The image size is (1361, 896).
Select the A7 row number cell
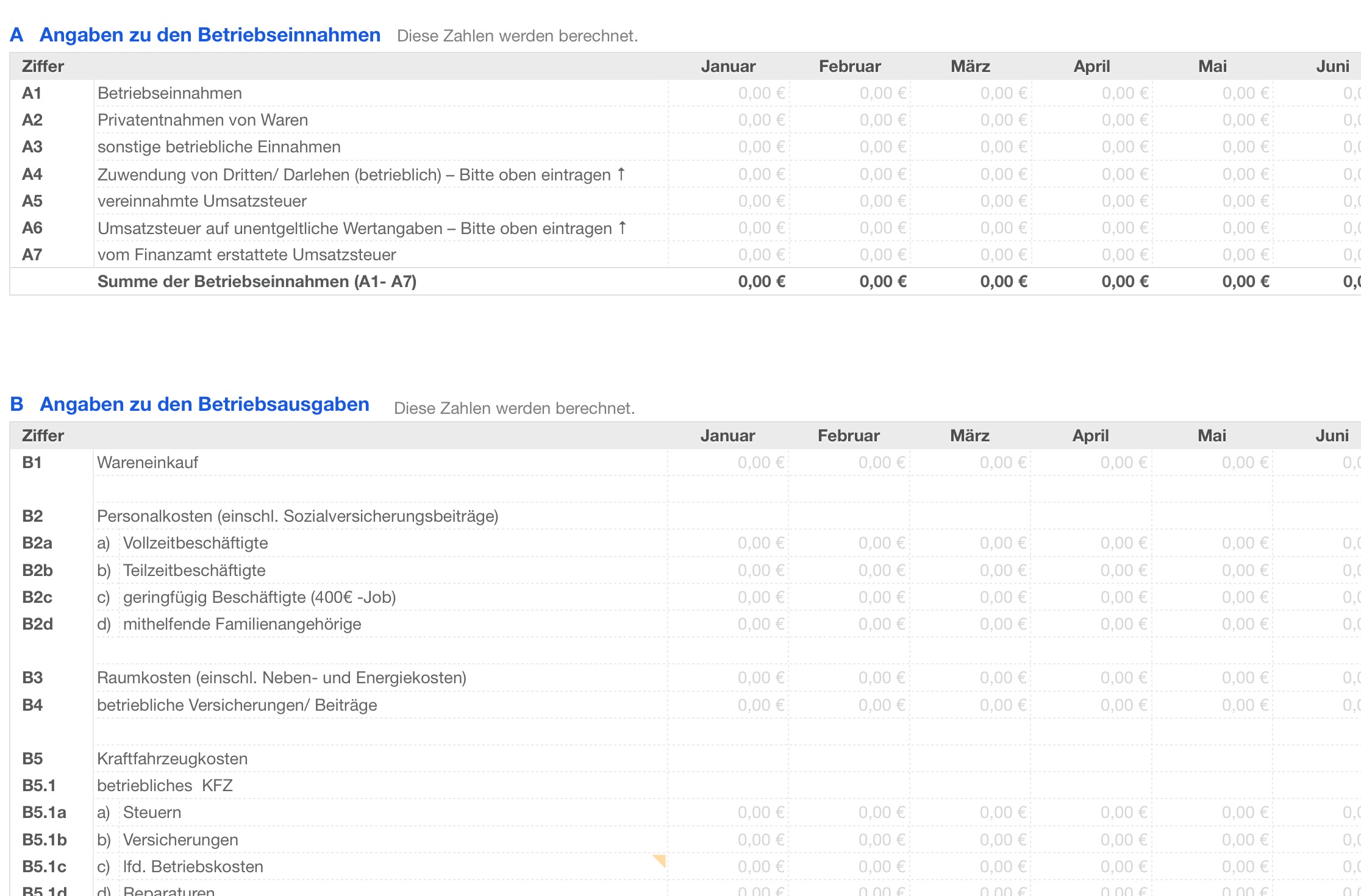point(32,255)
